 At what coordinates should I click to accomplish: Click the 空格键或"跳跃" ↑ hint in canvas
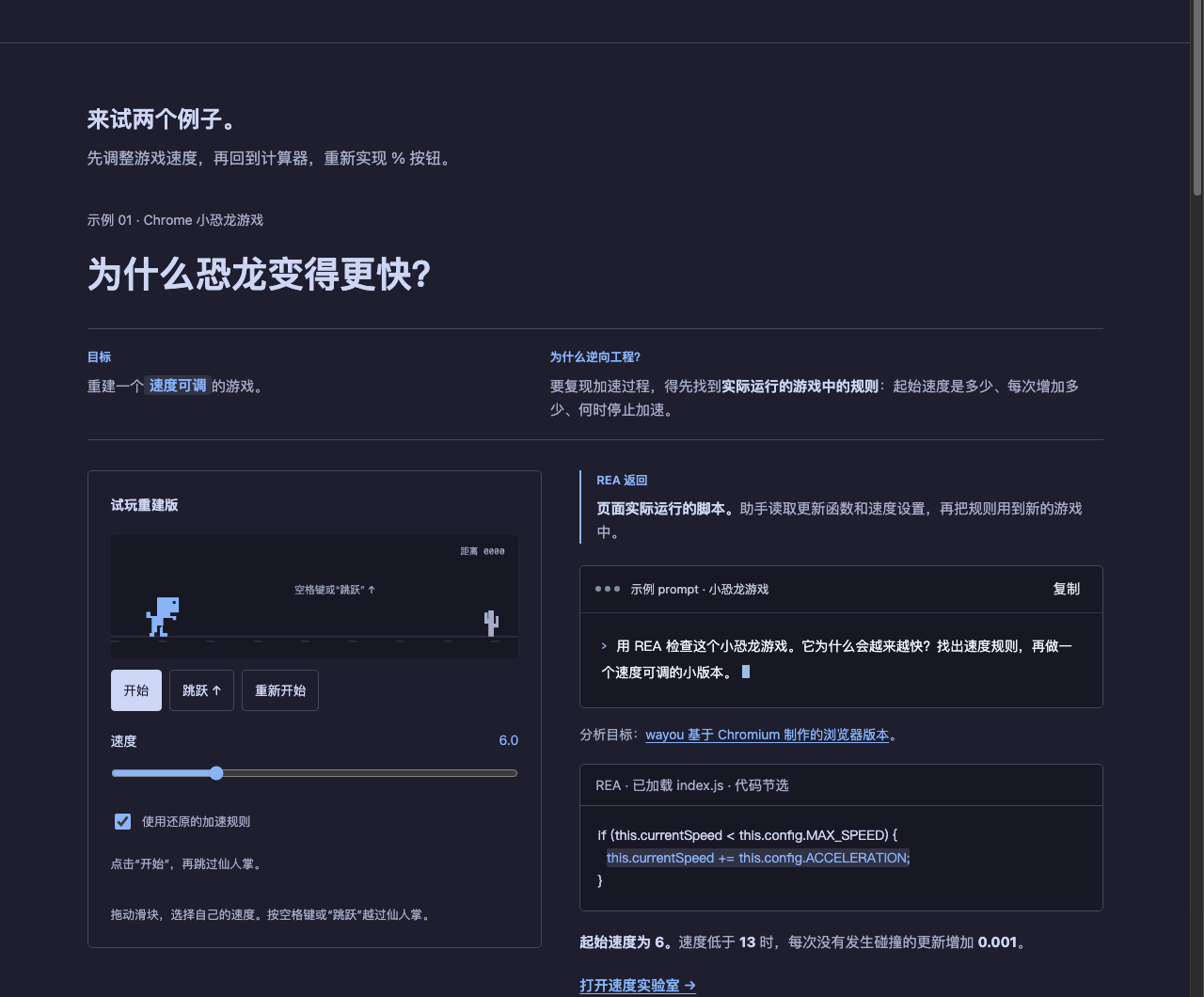coord(335,590)
